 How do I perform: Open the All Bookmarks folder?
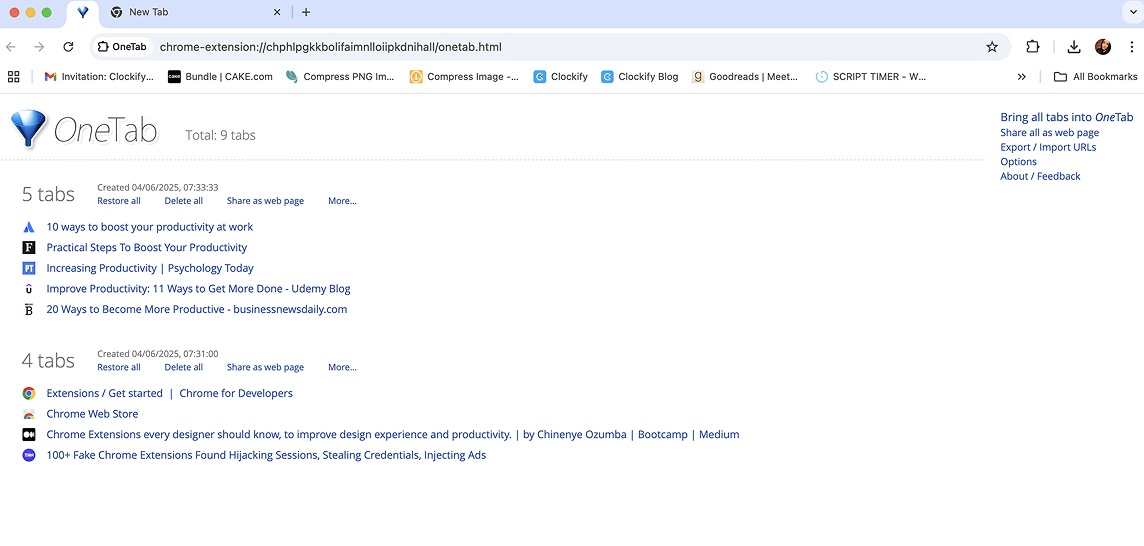coord(1095,77)
